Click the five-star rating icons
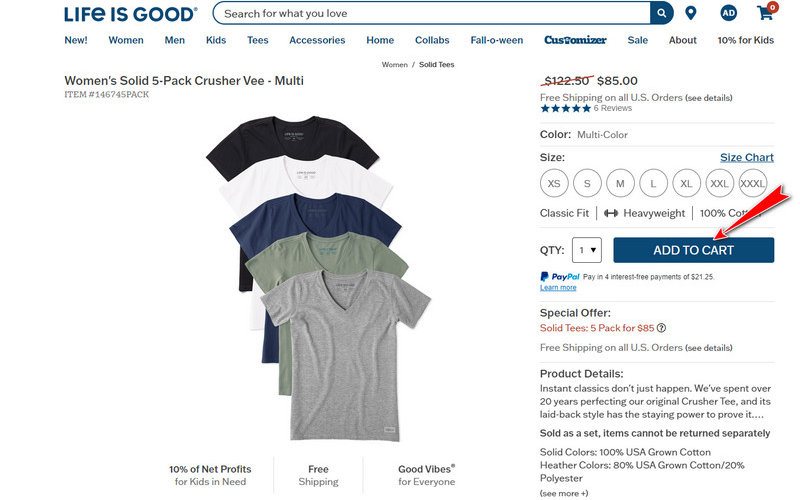Screen dimensions: 800x500 565,108
